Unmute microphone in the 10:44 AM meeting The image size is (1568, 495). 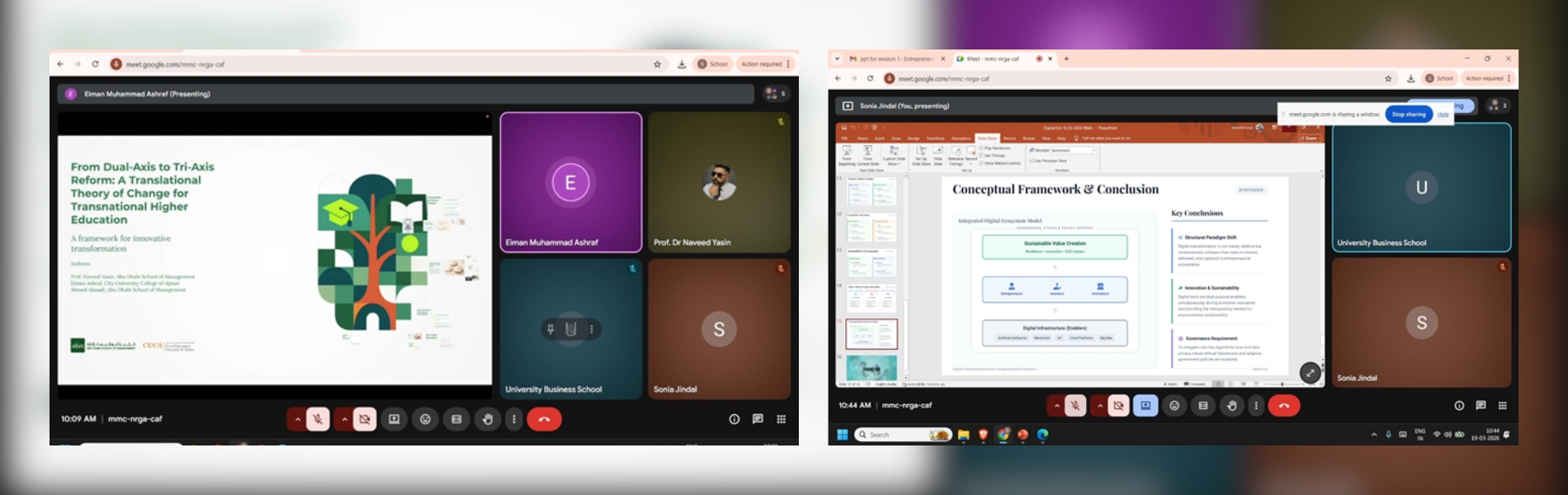pyautogui.click(x=1074, y=405)
